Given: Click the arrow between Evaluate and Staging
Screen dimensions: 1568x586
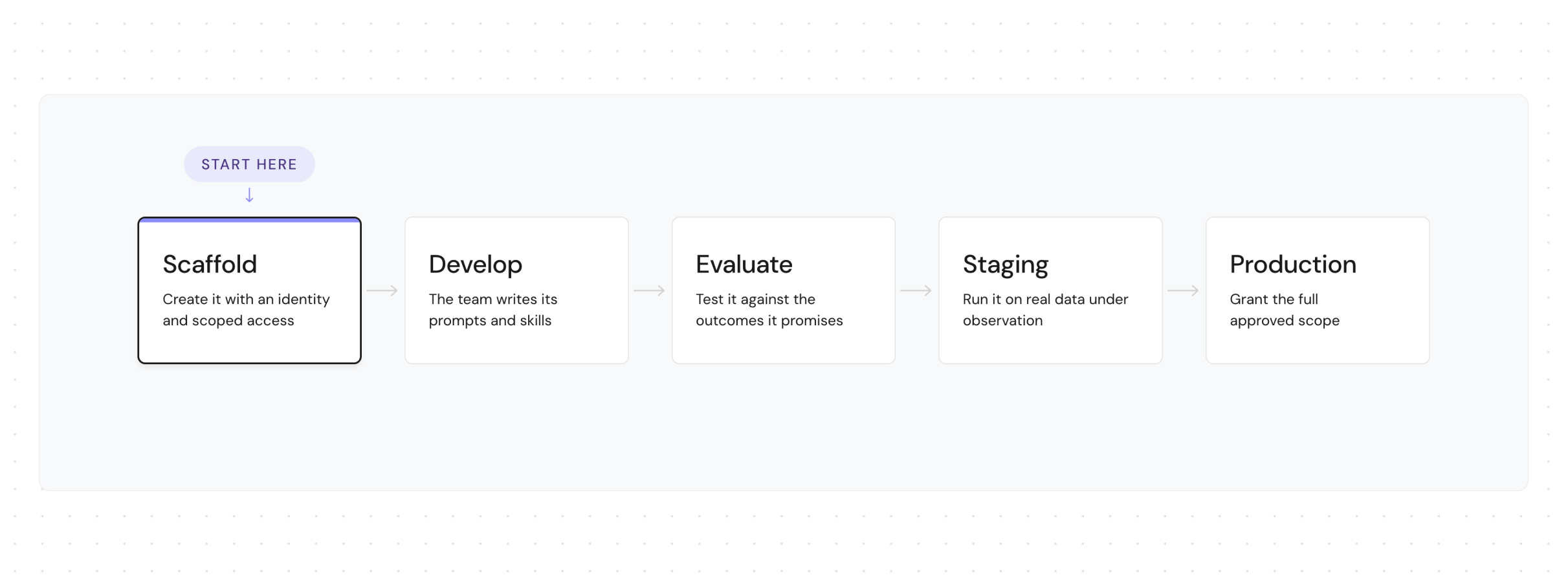Looking at the screenshot, I should 916,290.
